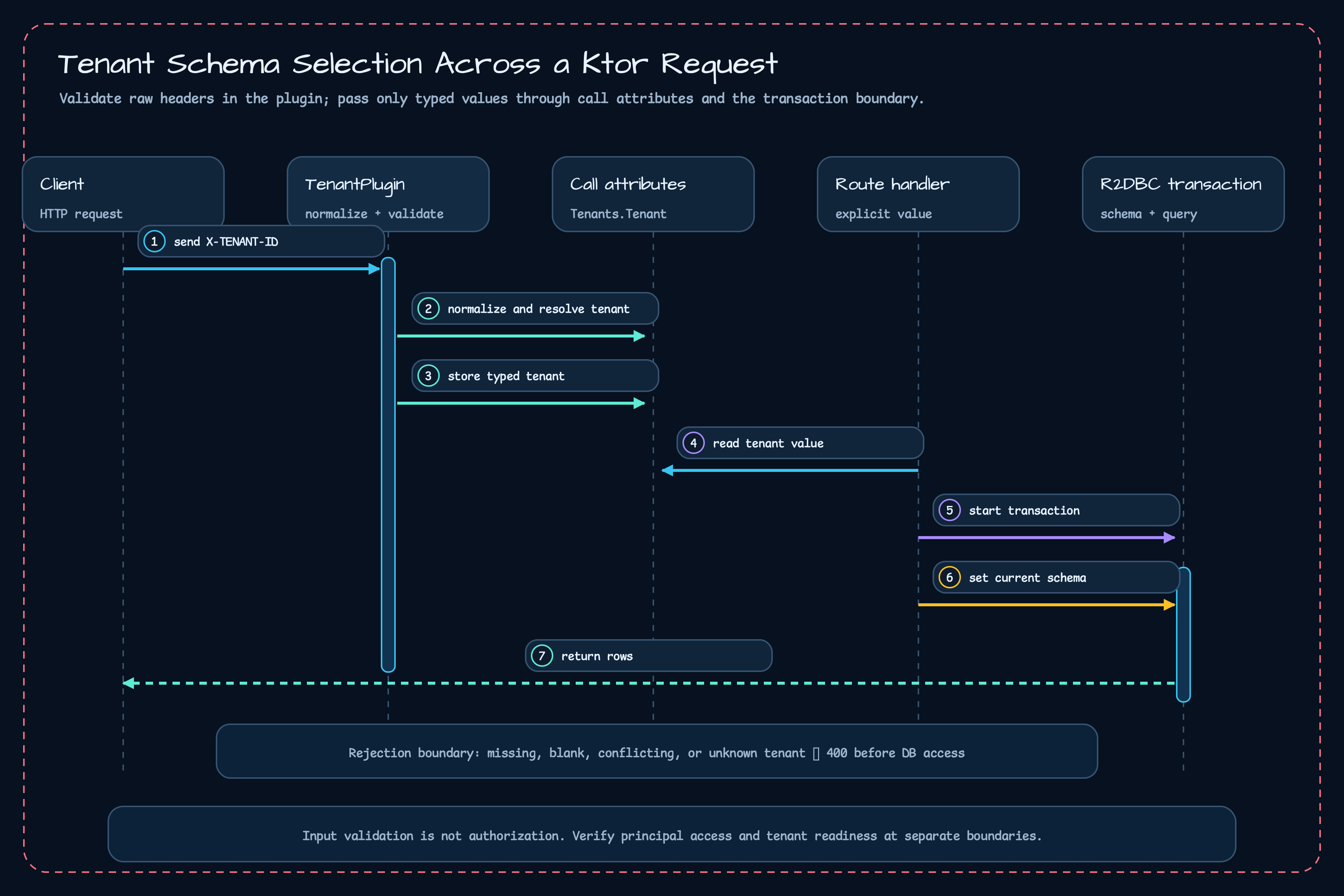The width and height of the screenshot is (1344, 896).
Task: Click the R2DBC transaction participant box
Action: pos(1183,194)
